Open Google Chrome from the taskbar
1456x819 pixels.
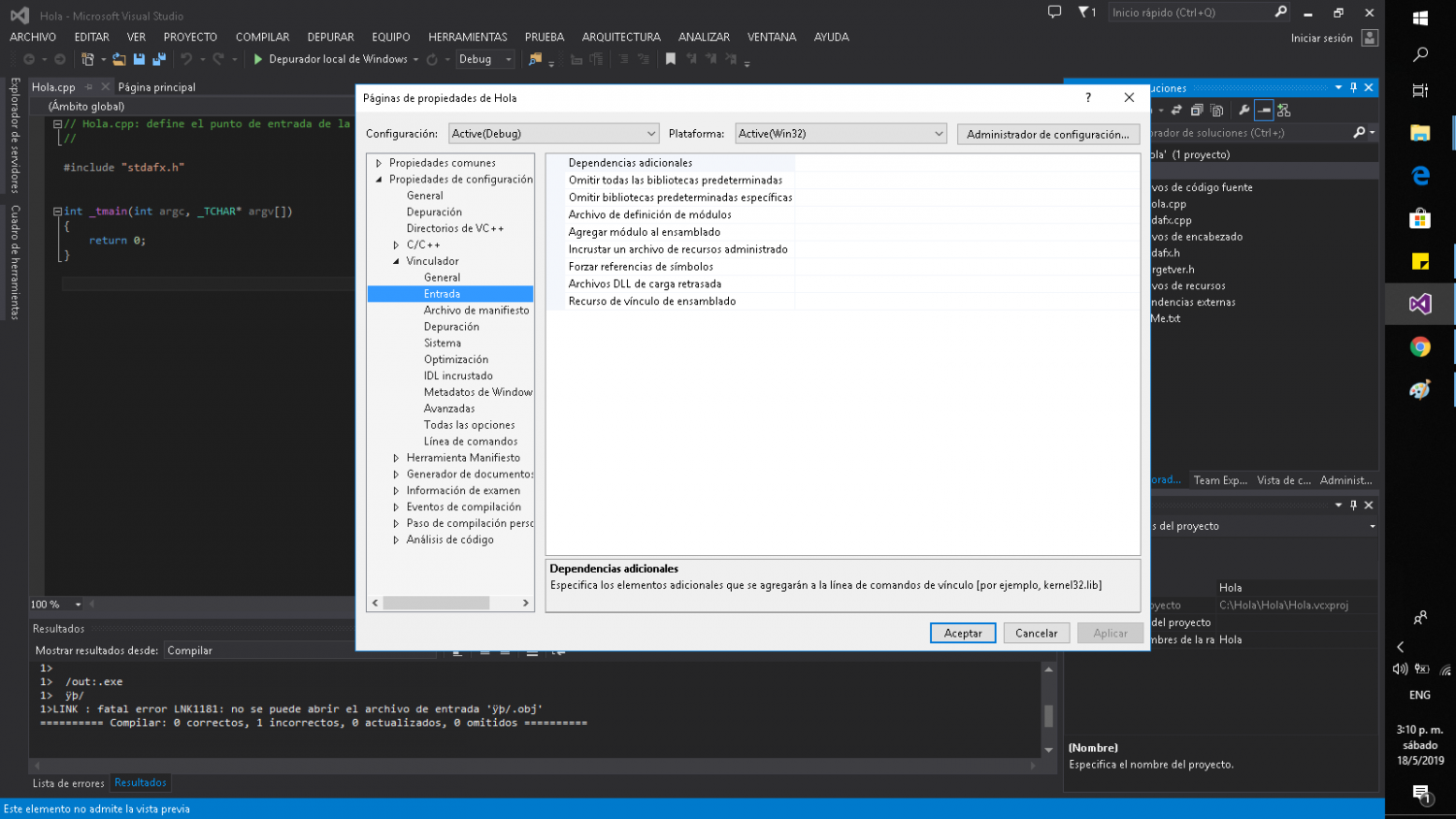pyautogui.click(x=1420, y=346)
